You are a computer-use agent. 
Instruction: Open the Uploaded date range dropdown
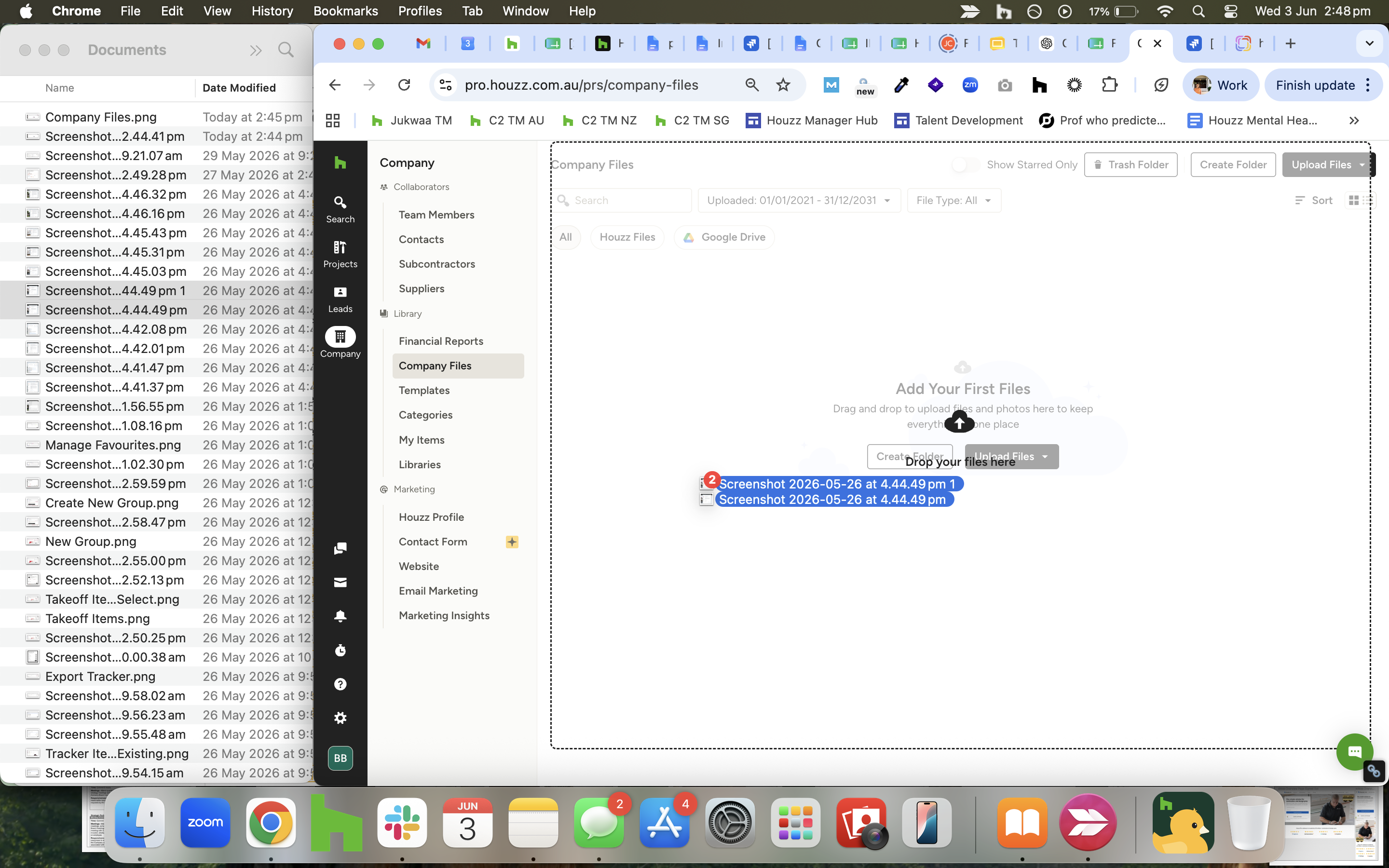[x=799, y=200]
